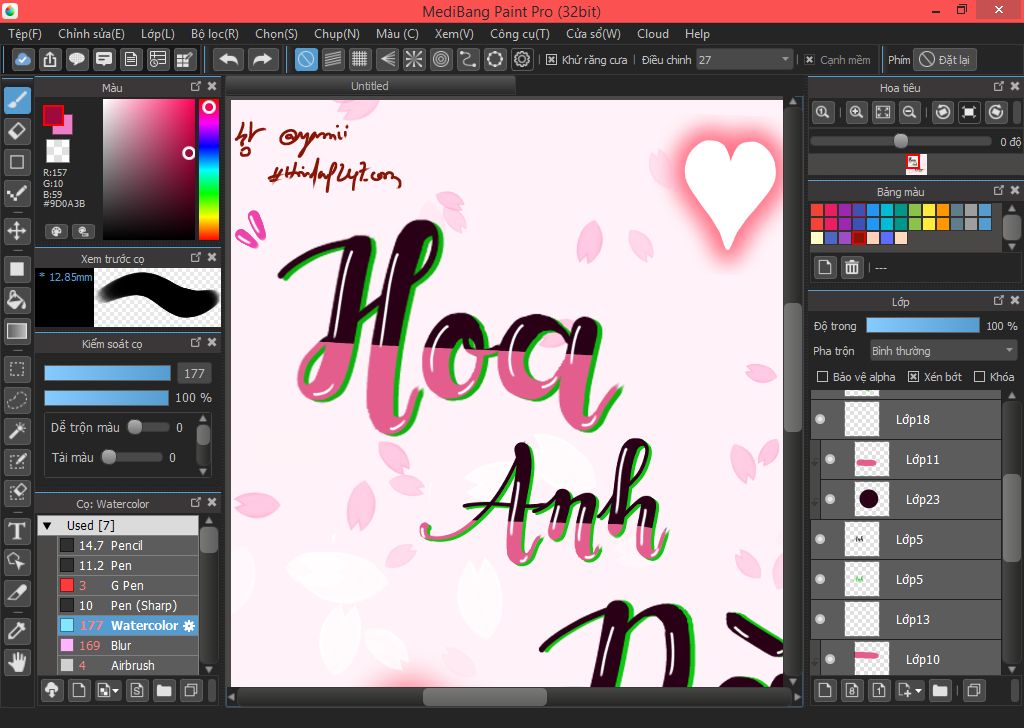This screenshot has height=728, width=1024.
Task: Enable Khóa layer lock checkbox
Action: 979,377
